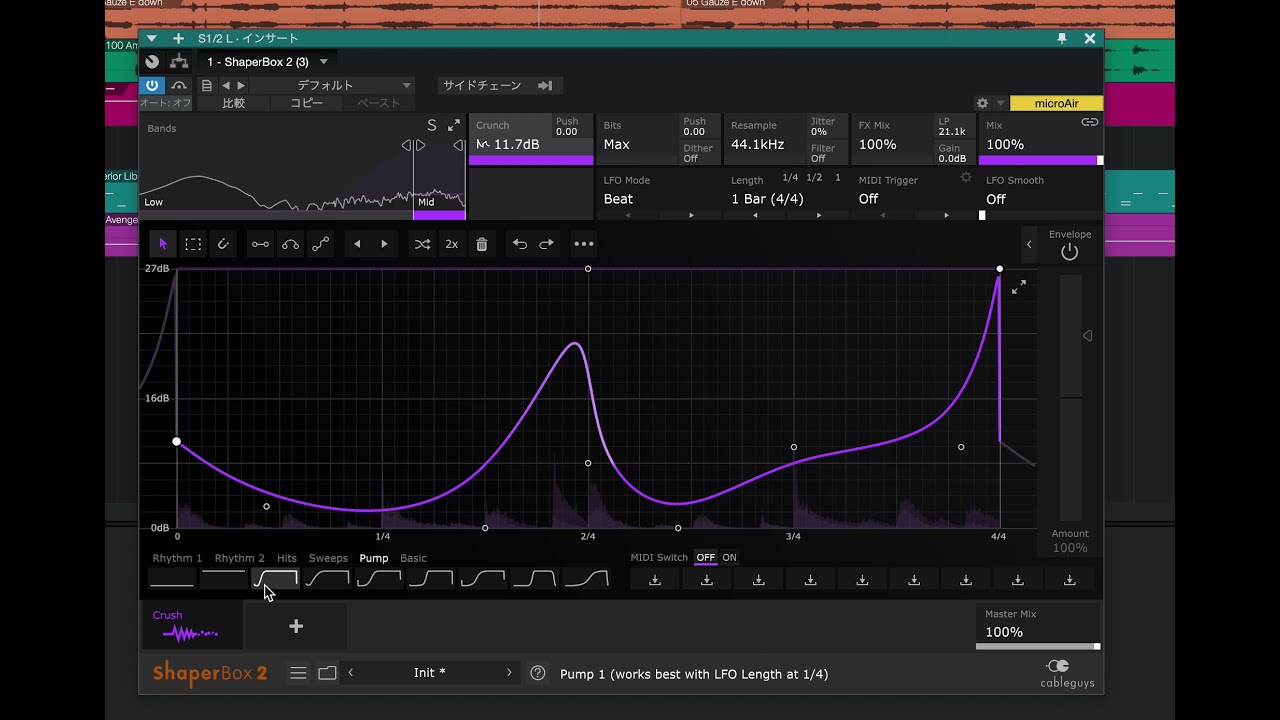The height and width of the screenshot is (720, 1280).
Task: Switch to Pump waveform tab
Action: pyautogui.click(x=374, y=558)
